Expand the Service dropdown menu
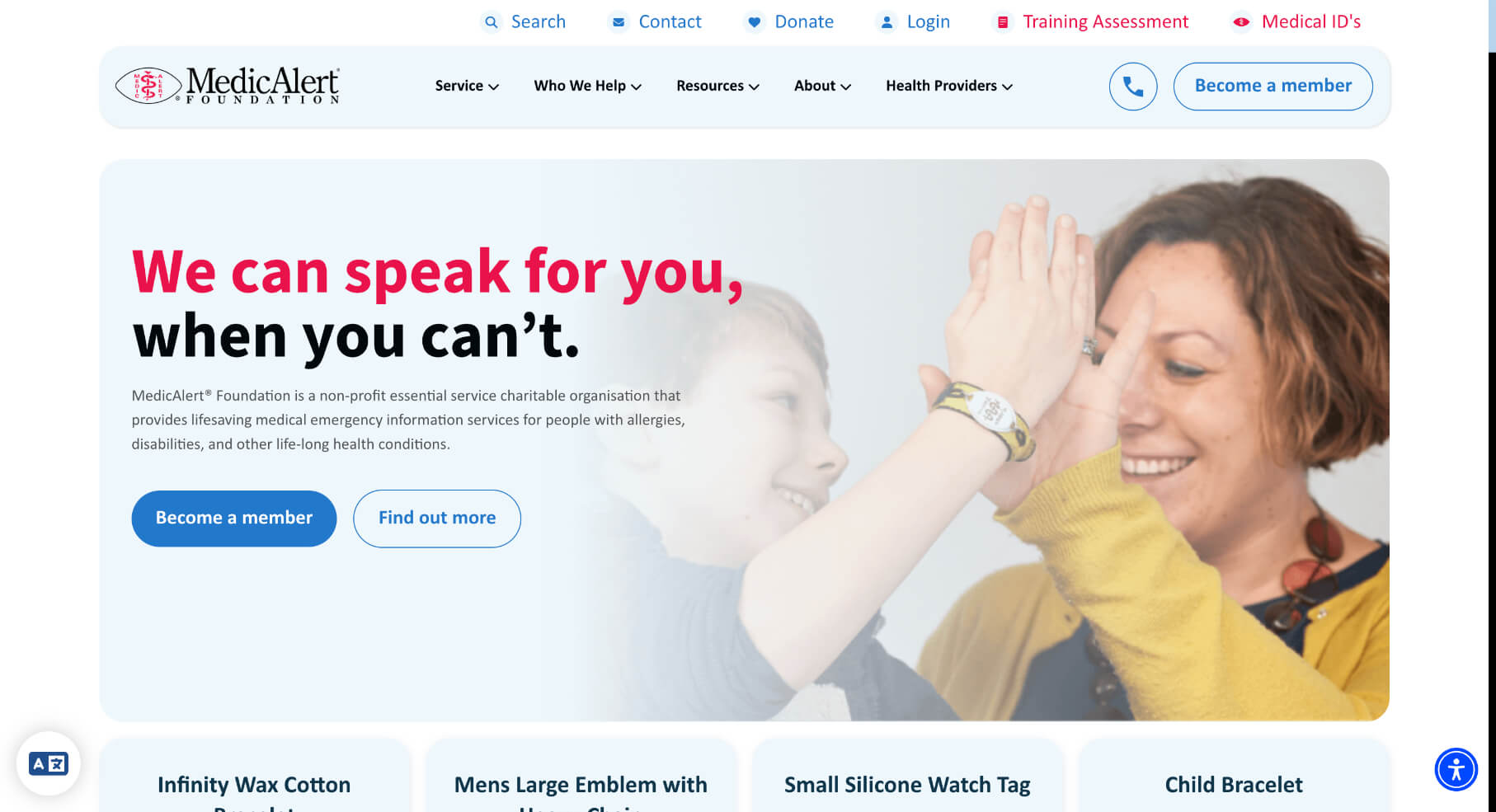1496x812 pixels. pos(467,86)
